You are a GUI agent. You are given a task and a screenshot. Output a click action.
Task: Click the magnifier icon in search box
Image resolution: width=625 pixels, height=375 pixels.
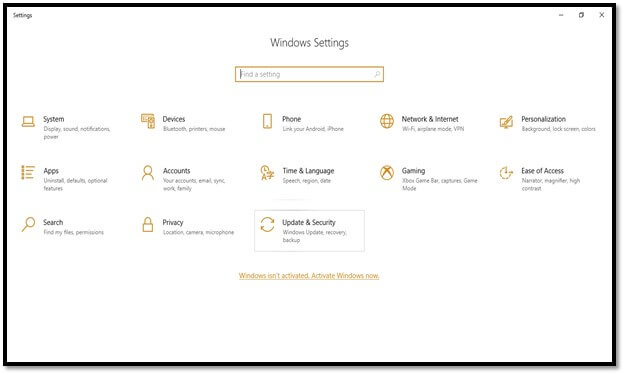(x=377, y=74)
